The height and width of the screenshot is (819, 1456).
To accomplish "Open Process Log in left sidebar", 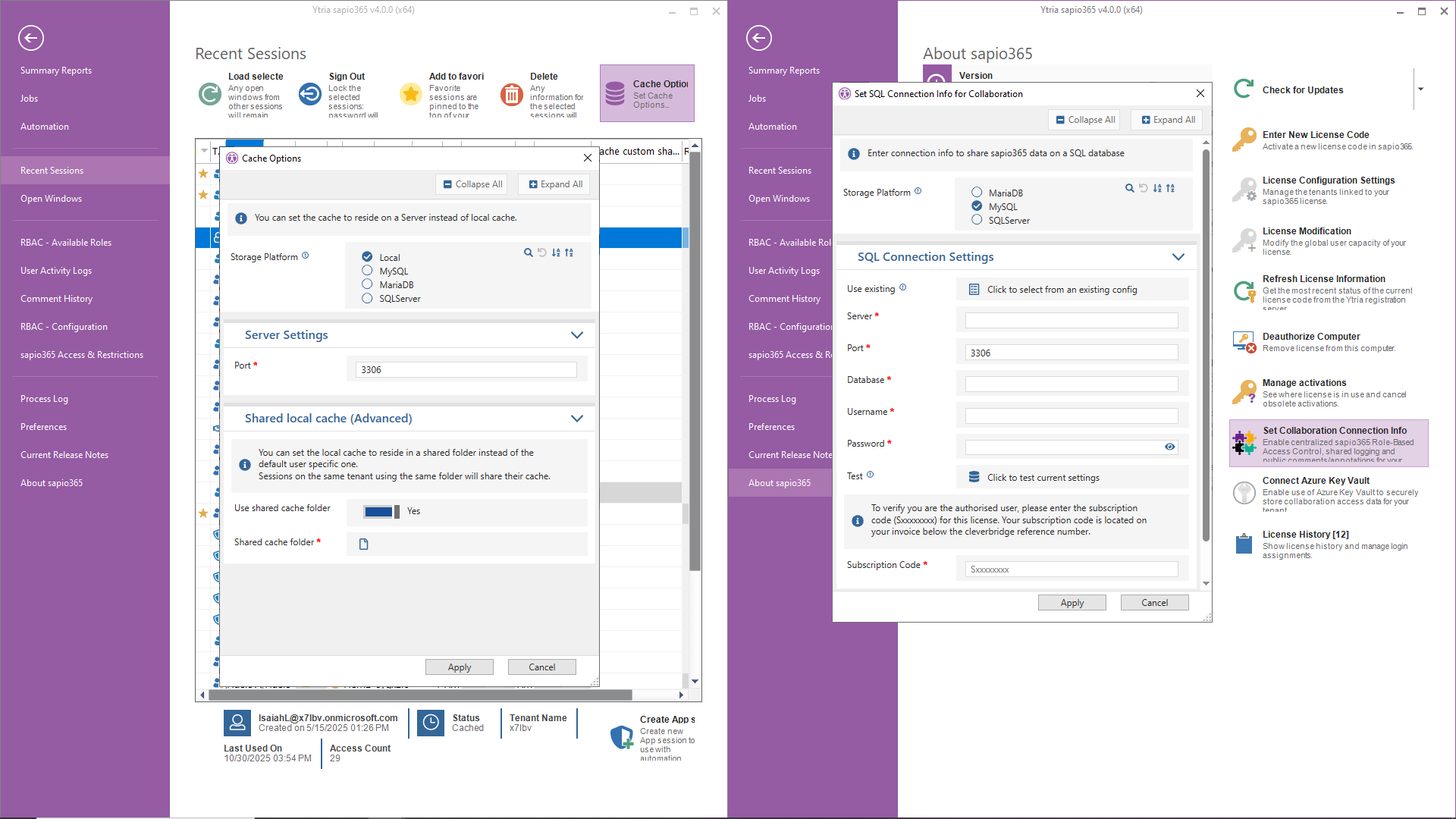I will pos(44,399).
